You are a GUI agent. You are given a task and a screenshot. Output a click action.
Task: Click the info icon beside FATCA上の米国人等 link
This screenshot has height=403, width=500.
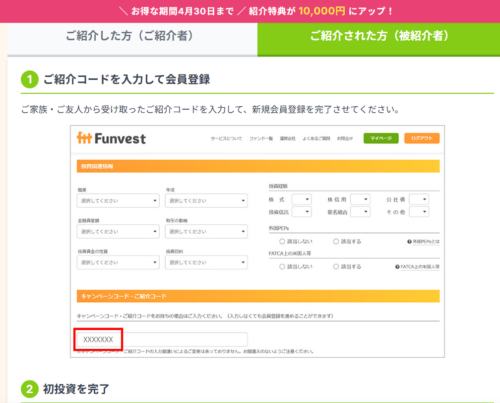[x=397, y=267]
